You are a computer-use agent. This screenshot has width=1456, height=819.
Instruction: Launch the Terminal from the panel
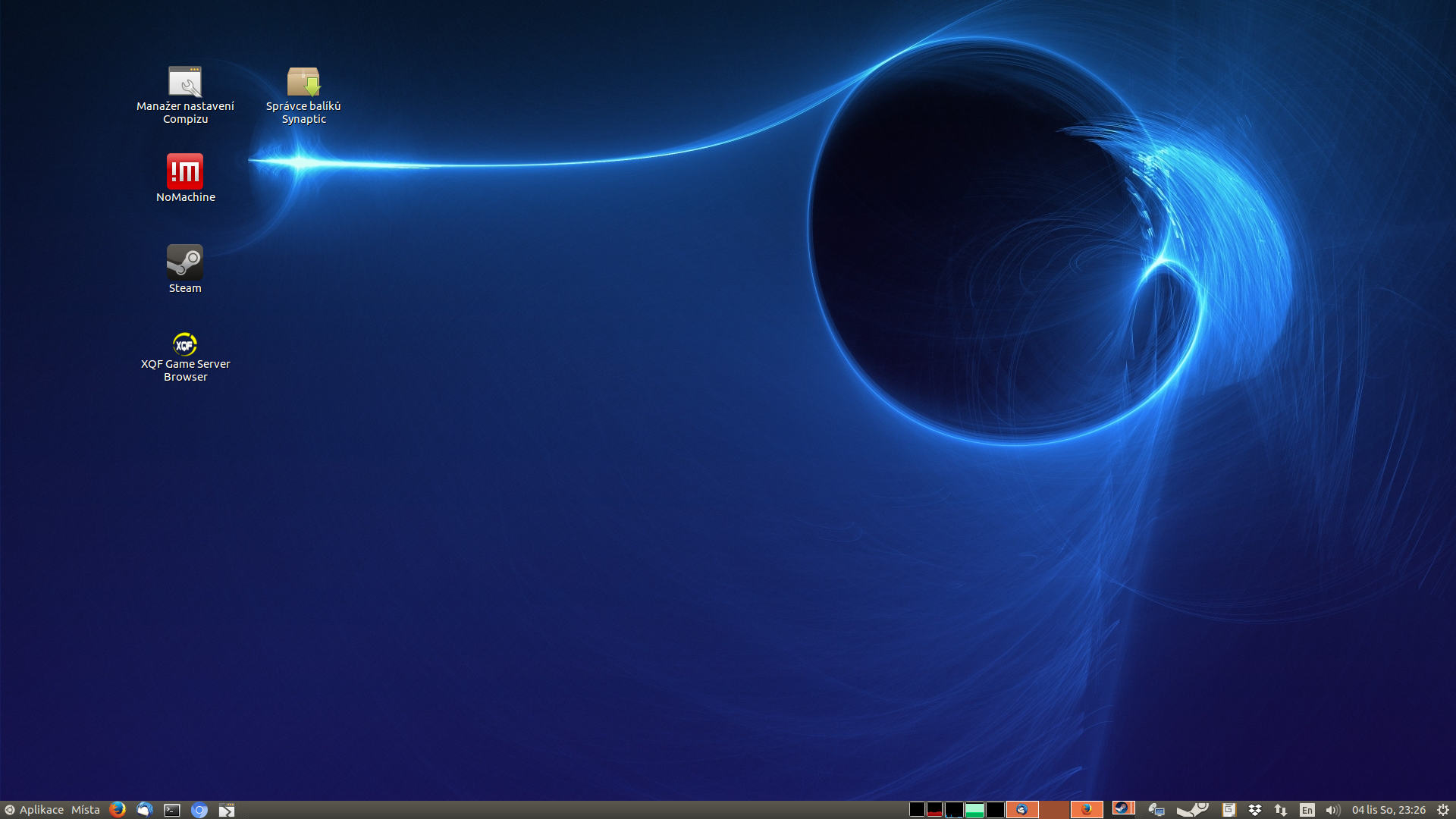(172, 810)
